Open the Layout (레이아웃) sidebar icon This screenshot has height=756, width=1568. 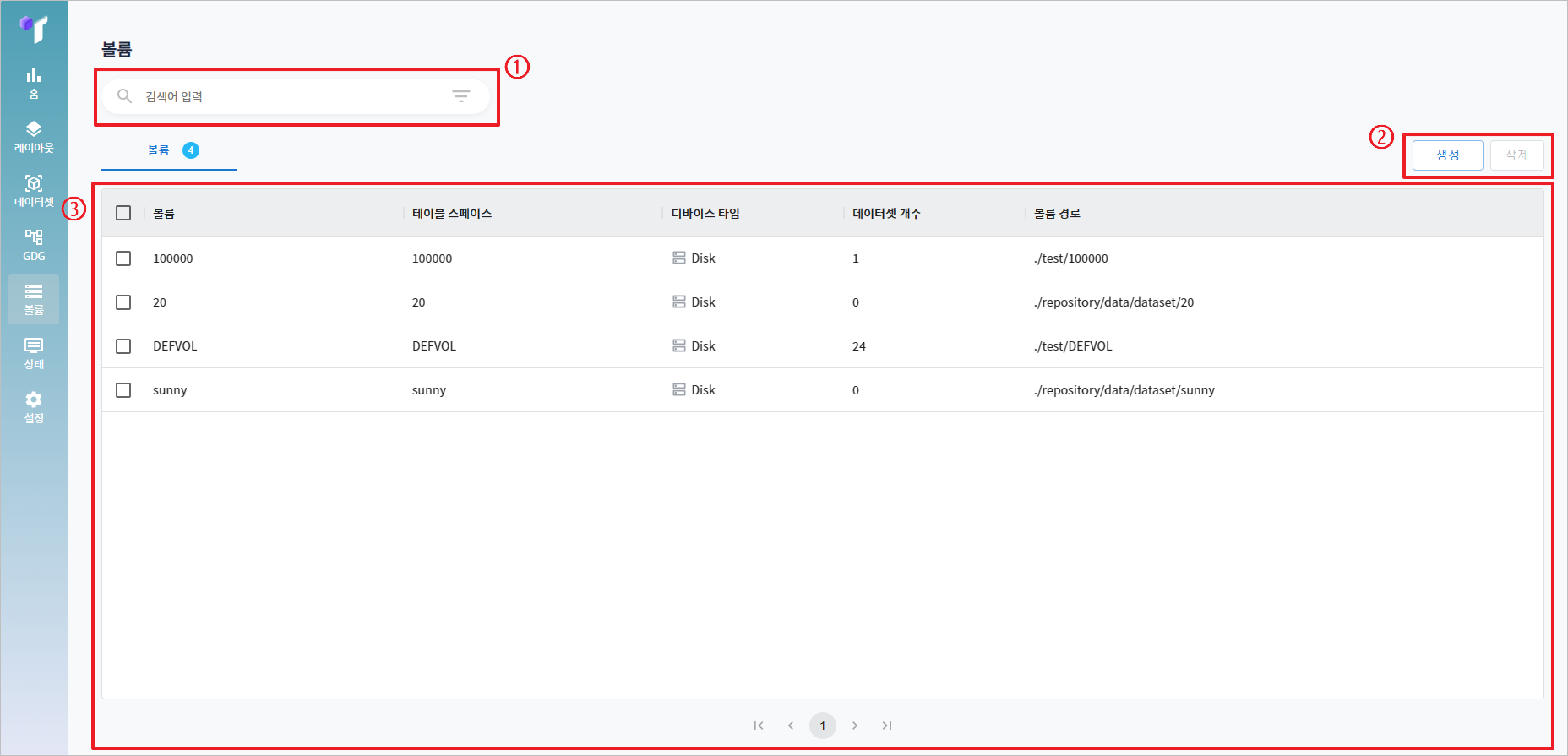click(34, 137)
